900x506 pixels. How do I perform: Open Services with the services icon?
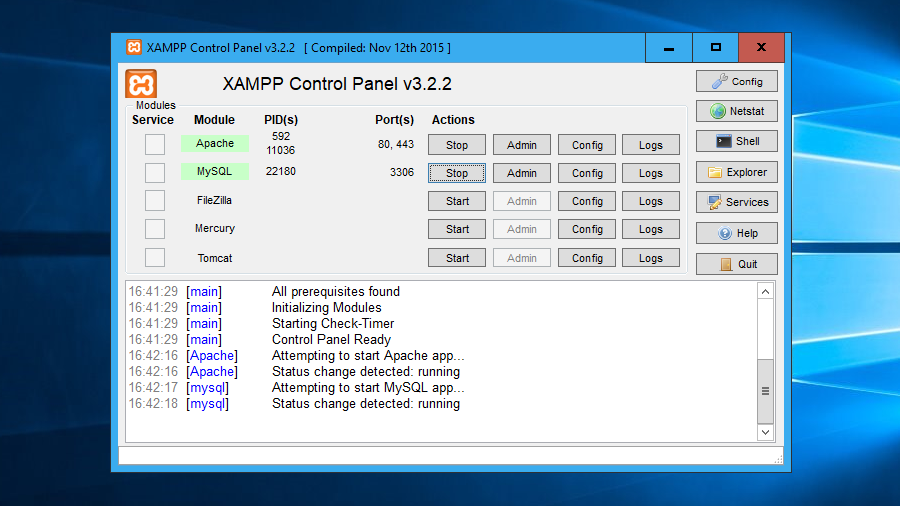click(736, 202)
